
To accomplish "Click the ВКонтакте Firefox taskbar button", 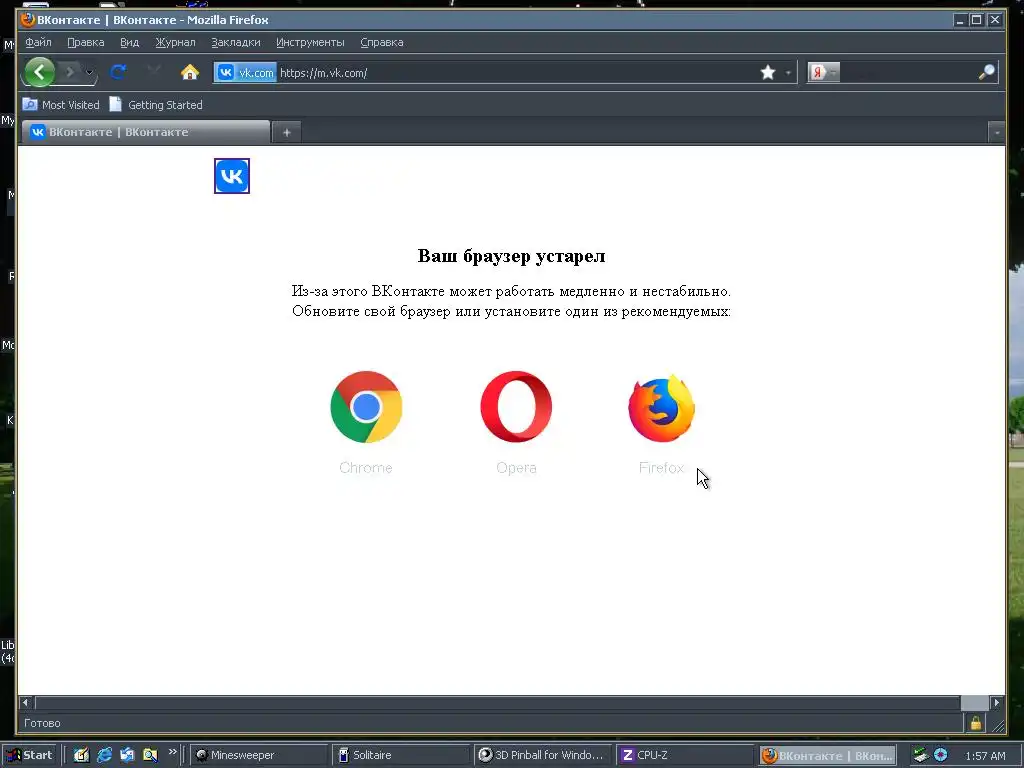I will [827, 755].
